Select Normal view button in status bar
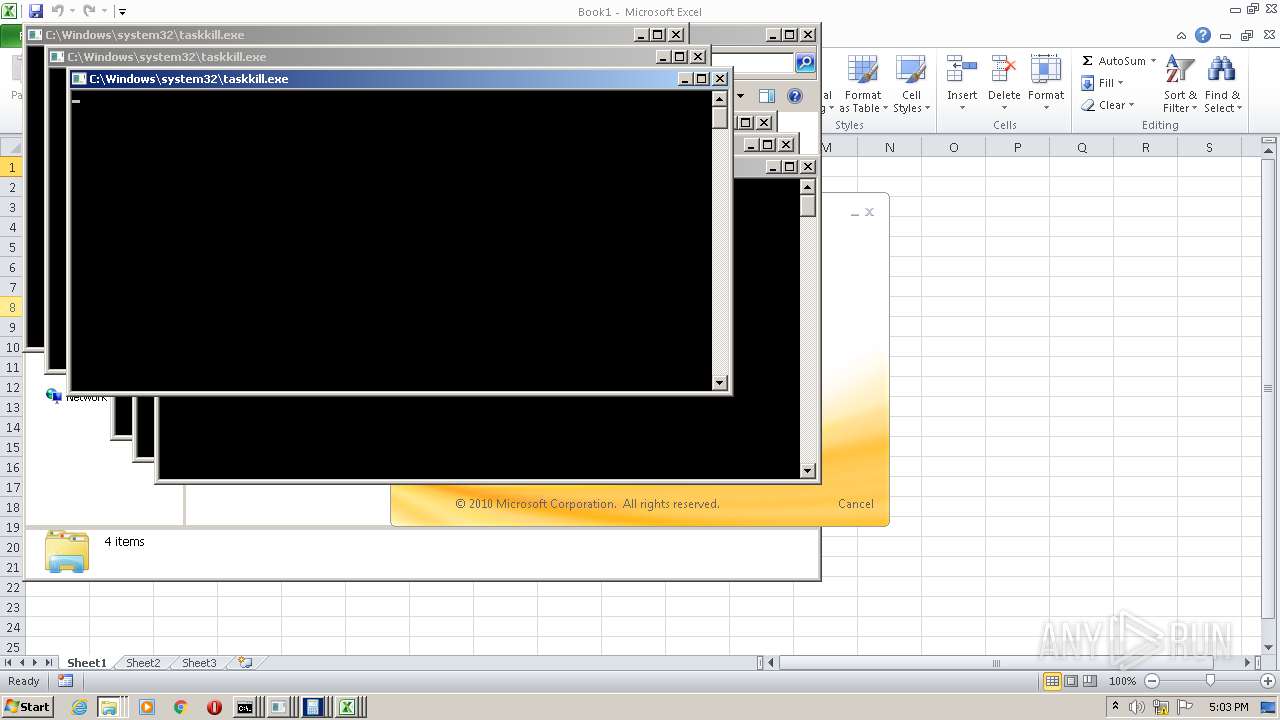 point(1052,681)
